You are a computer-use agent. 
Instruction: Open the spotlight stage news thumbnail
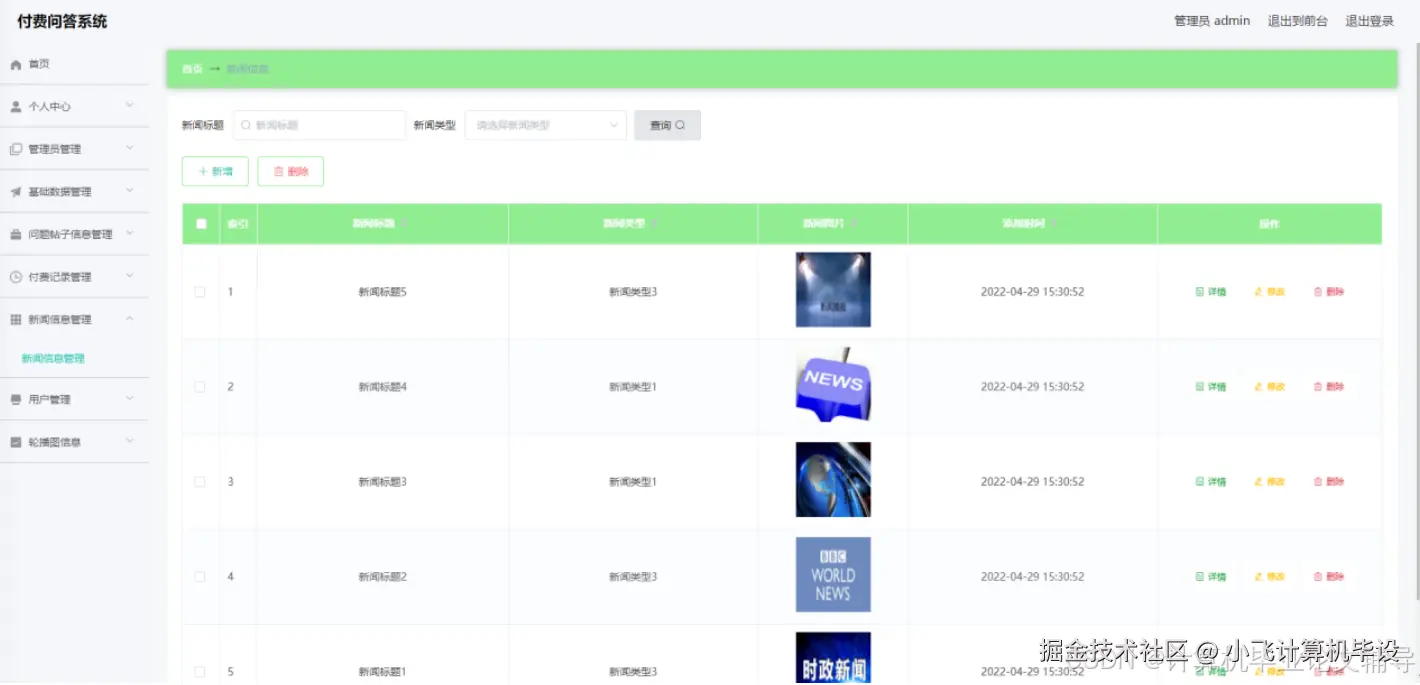click(833, 289)
